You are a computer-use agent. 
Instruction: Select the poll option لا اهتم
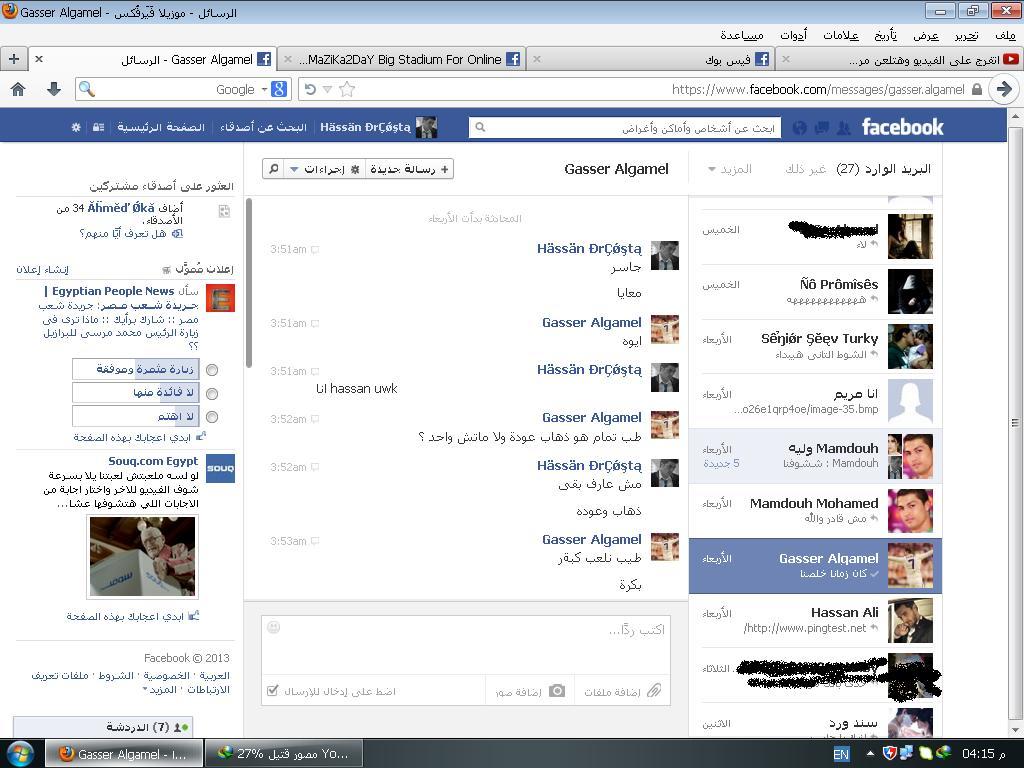(x=212, y=417)
